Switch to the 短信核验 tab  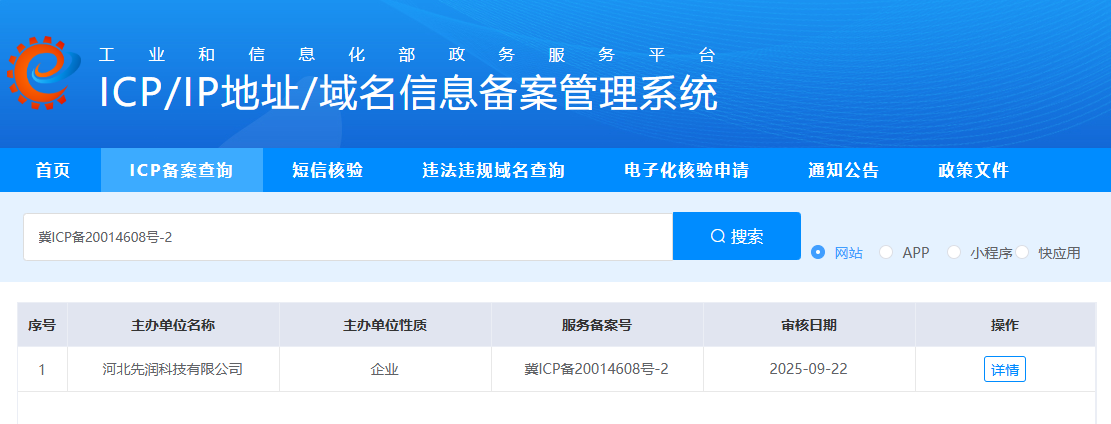pos(327,170)
